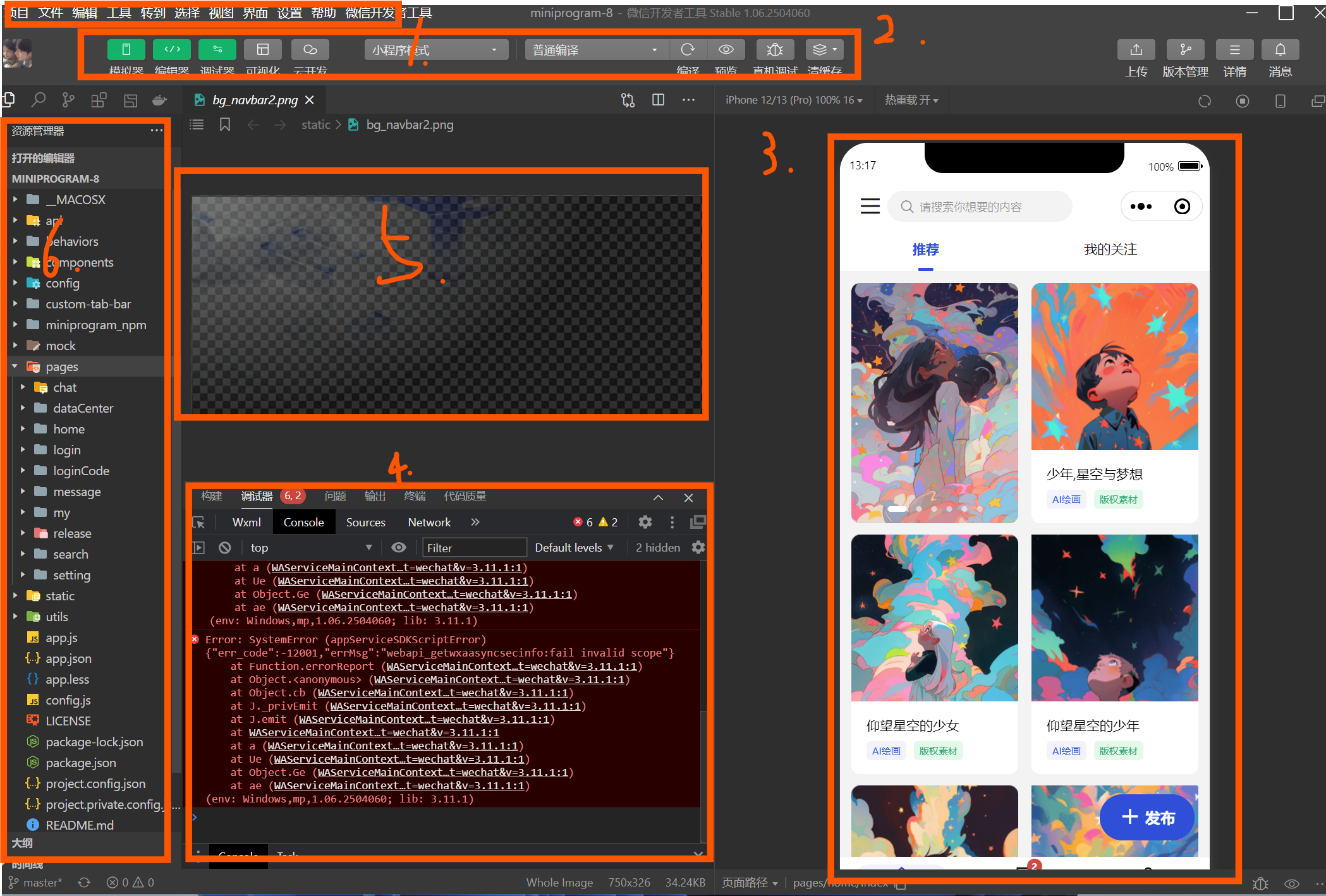Open the top execution context dropdown
This screenshot has width=1326, height=896.
tap(311, 547)
